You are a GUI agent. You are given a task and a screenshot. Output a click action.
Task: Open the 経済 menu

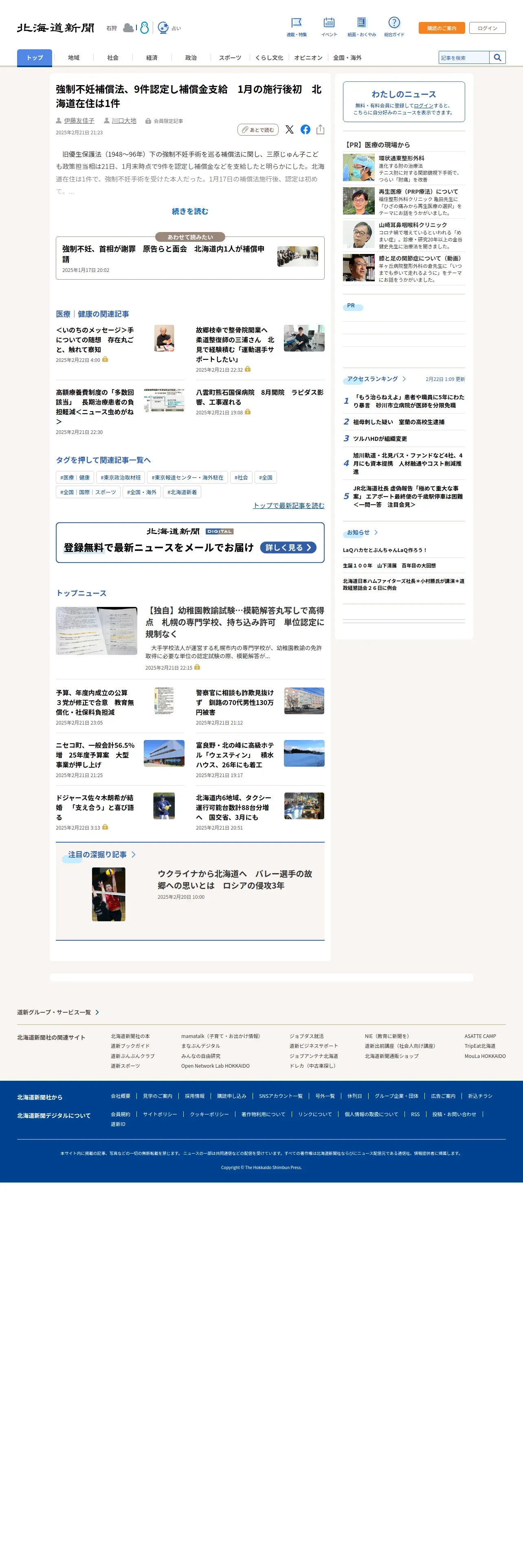click(152, 57)
